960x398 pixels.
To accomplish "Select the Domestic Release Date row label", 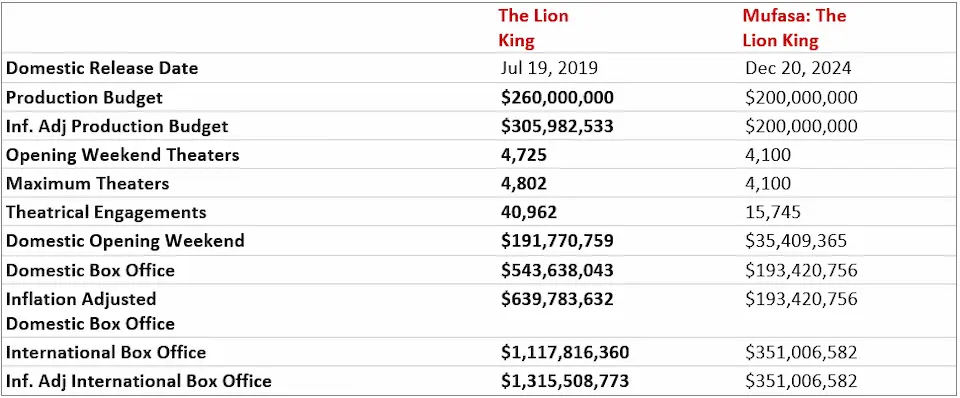I will click(x=102, y=68).
